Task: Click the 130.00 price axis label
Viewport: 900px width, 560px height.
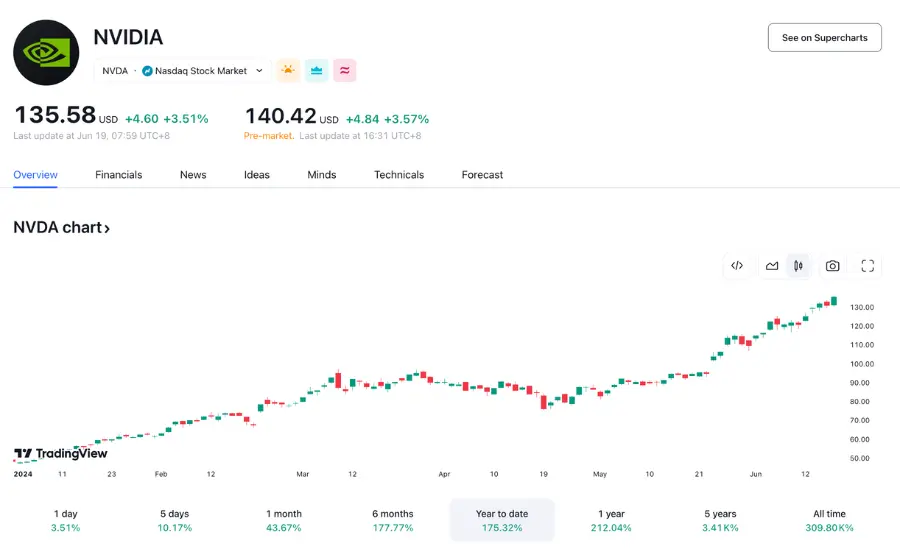Action: 862,308
